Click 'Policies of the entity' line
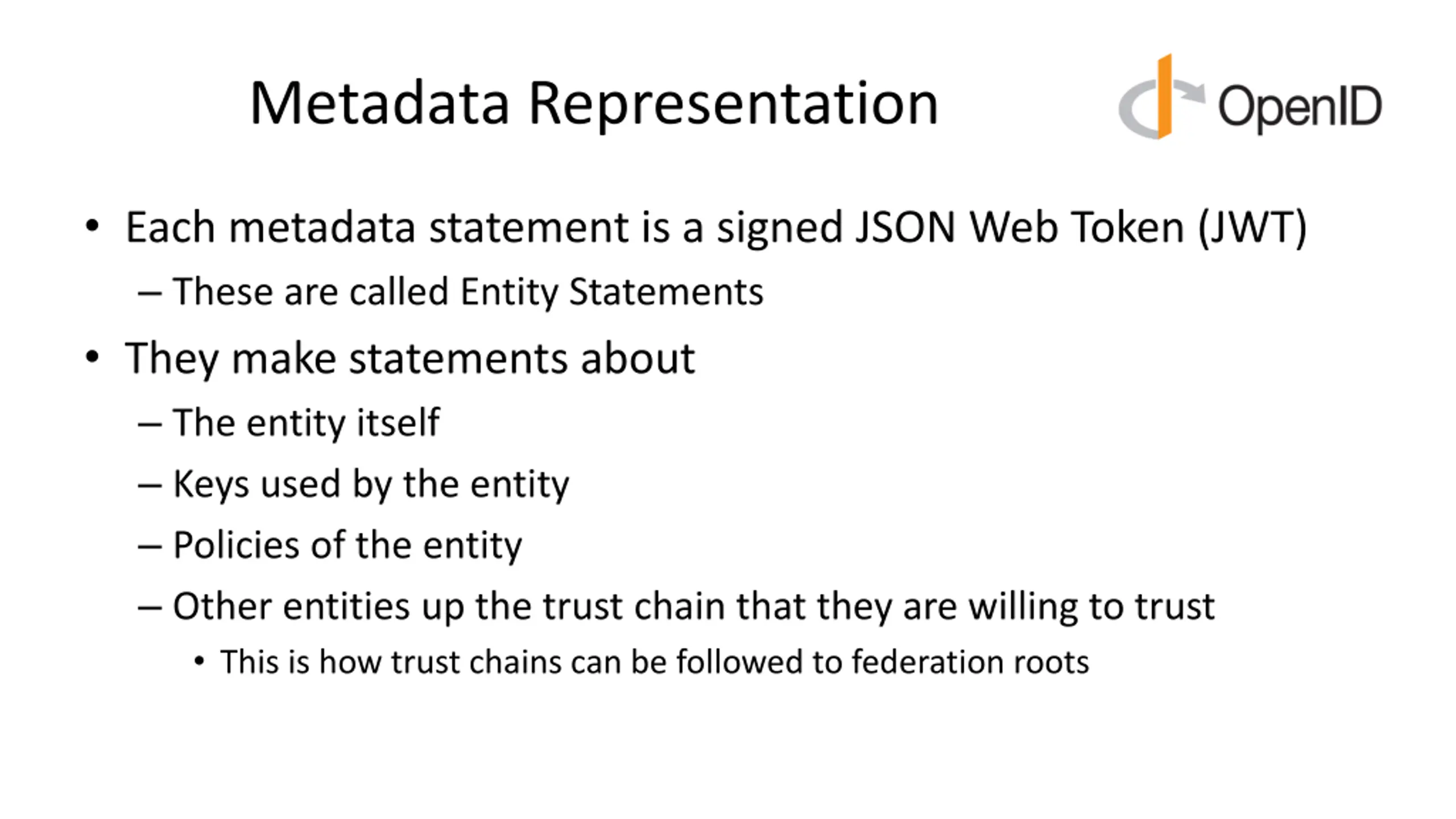The height and width of the screenshot is (819, 1456). point(347,545)
